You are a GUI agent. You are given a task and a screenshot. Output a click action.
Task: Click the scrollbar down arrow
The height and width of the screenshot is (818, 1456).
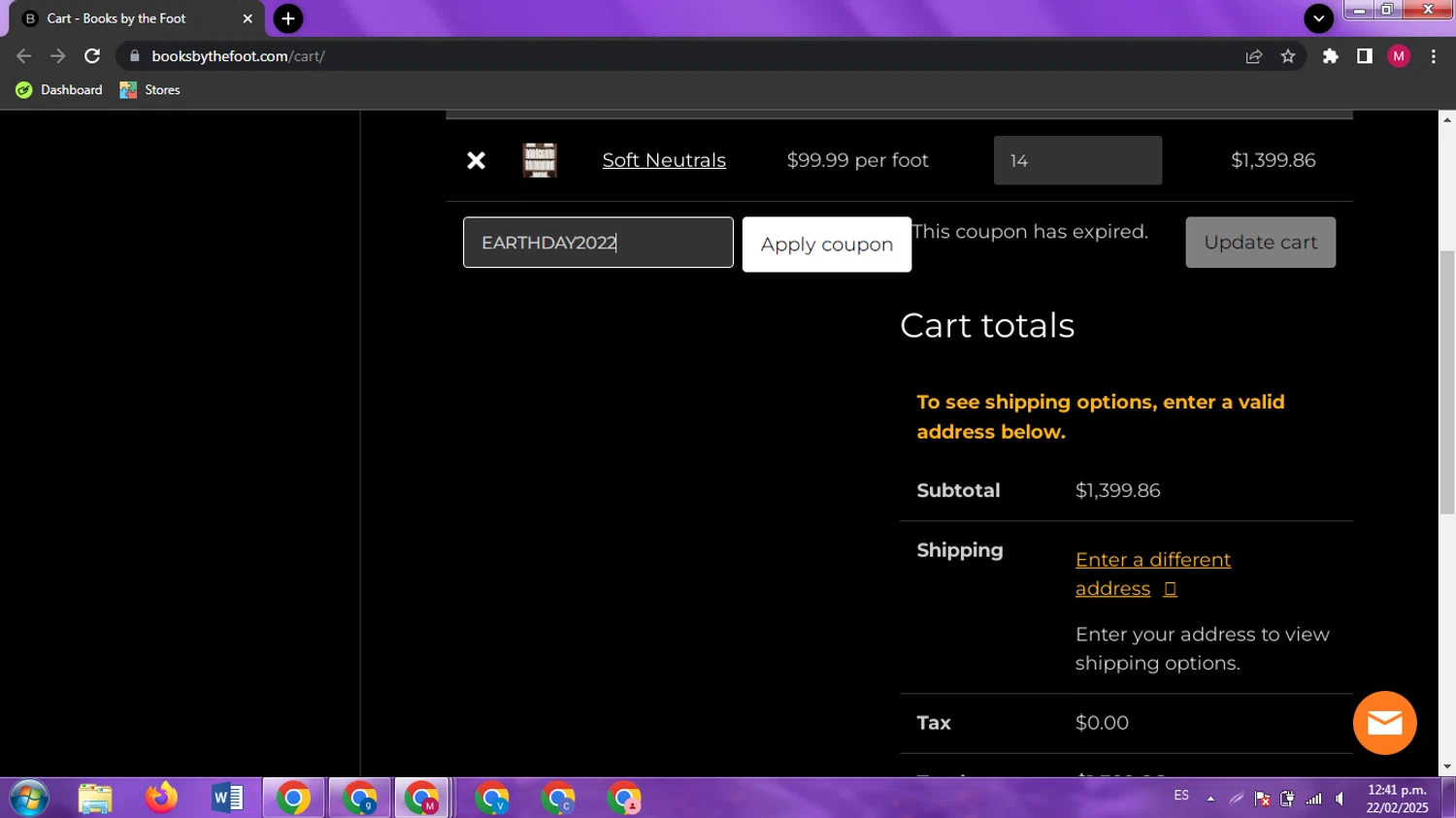[1447, 767]
